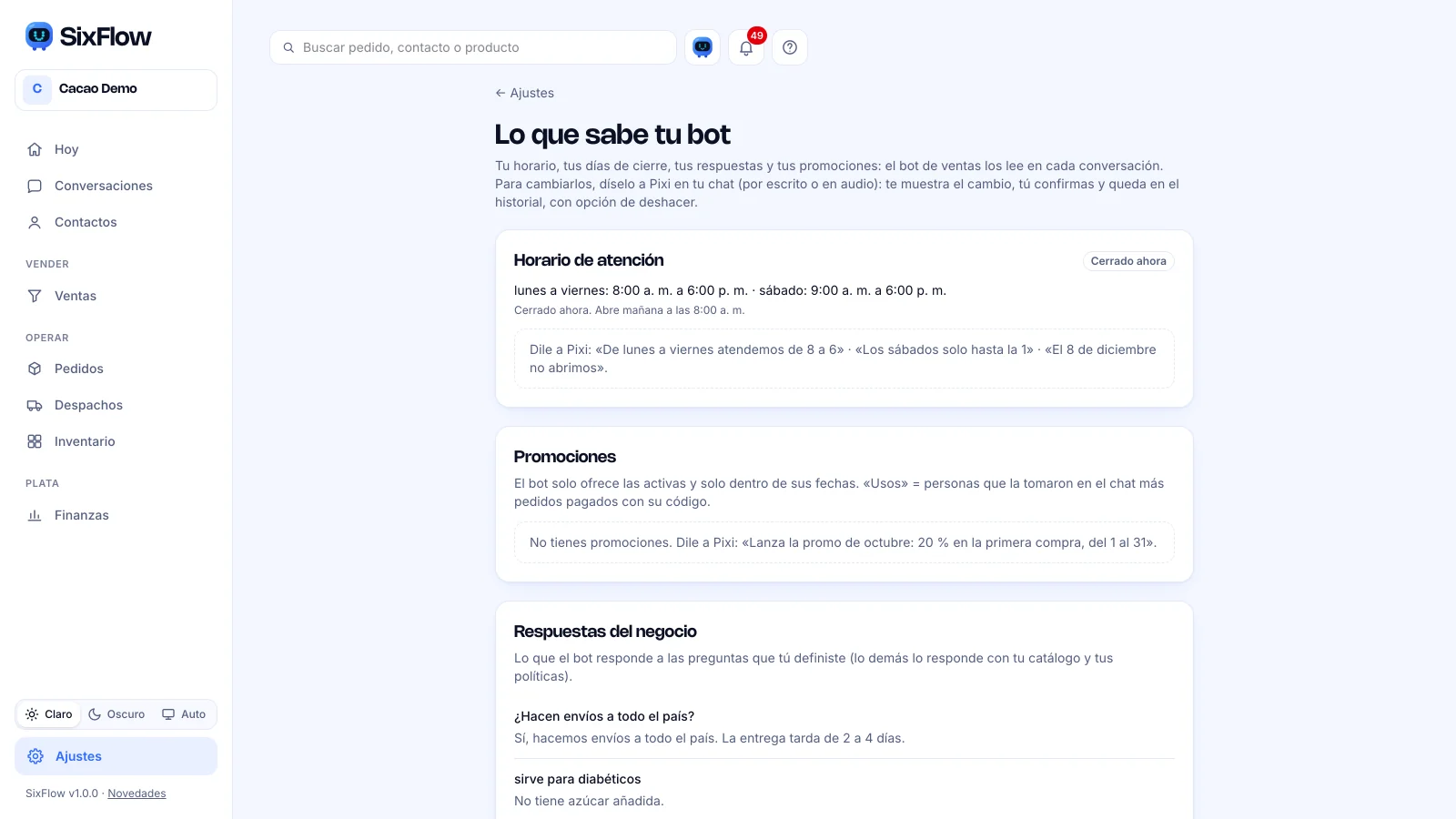Switch theme to Oscuro
The width and height of the screenshot is (1456, 819).
tap(116, 714)
